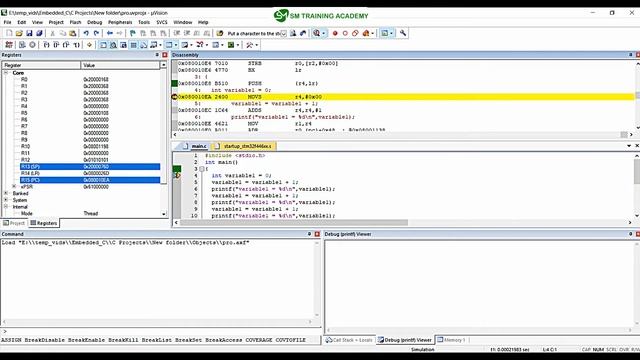Expand the Banked register group

click(x=6, y=193)
